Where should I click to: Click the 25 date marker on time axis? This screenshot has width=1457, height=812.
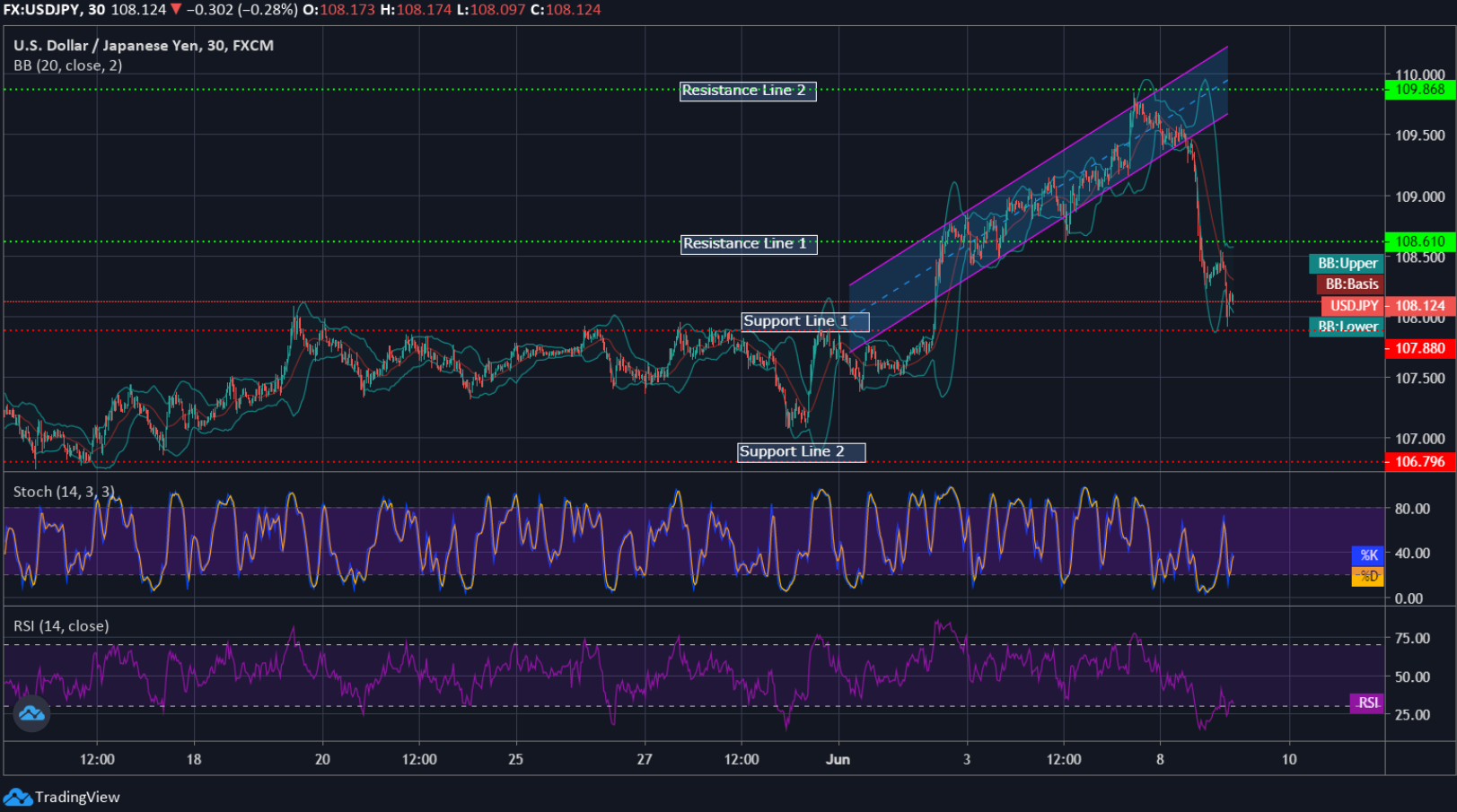pyautogui.click(x=515, y=760)
